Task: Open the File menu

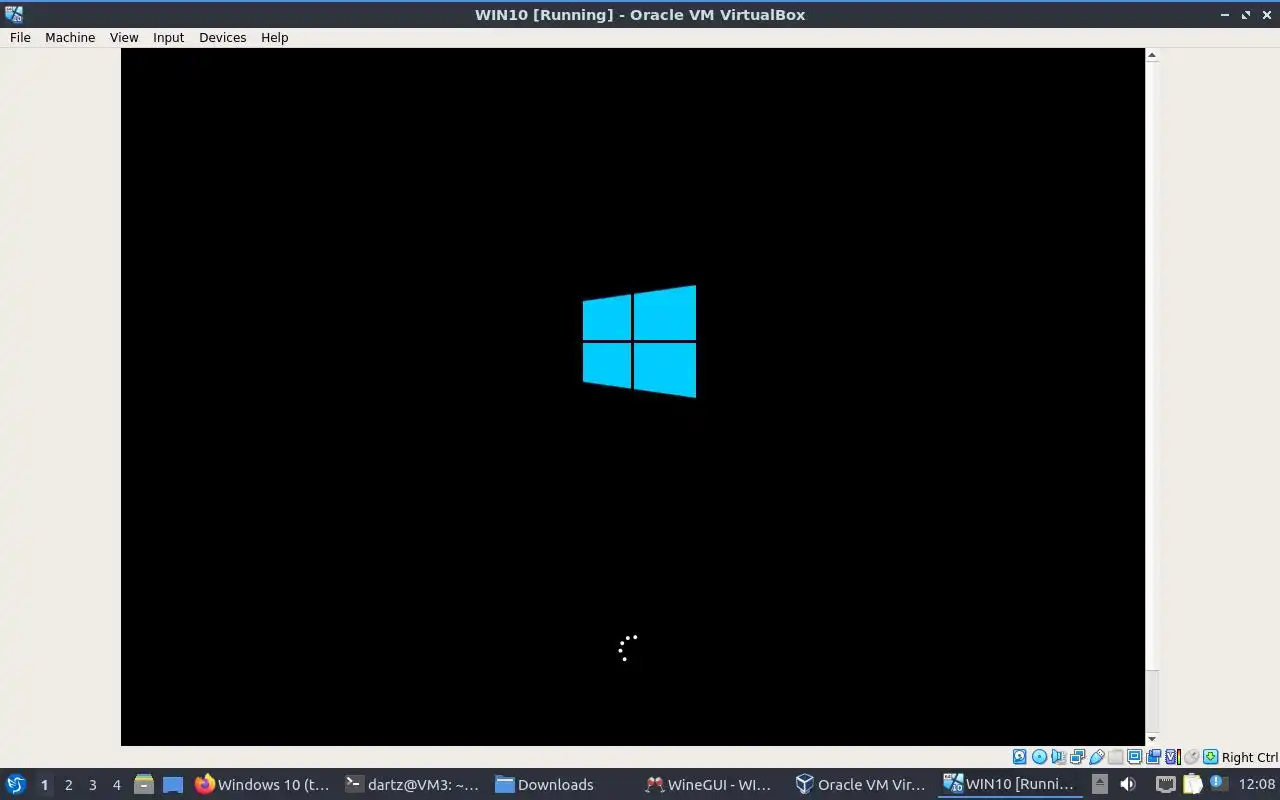Action: coord(20,37)
